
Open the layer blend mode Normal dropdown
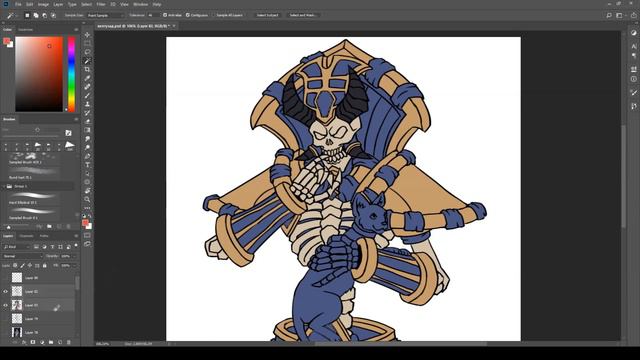tap(22, 256)
